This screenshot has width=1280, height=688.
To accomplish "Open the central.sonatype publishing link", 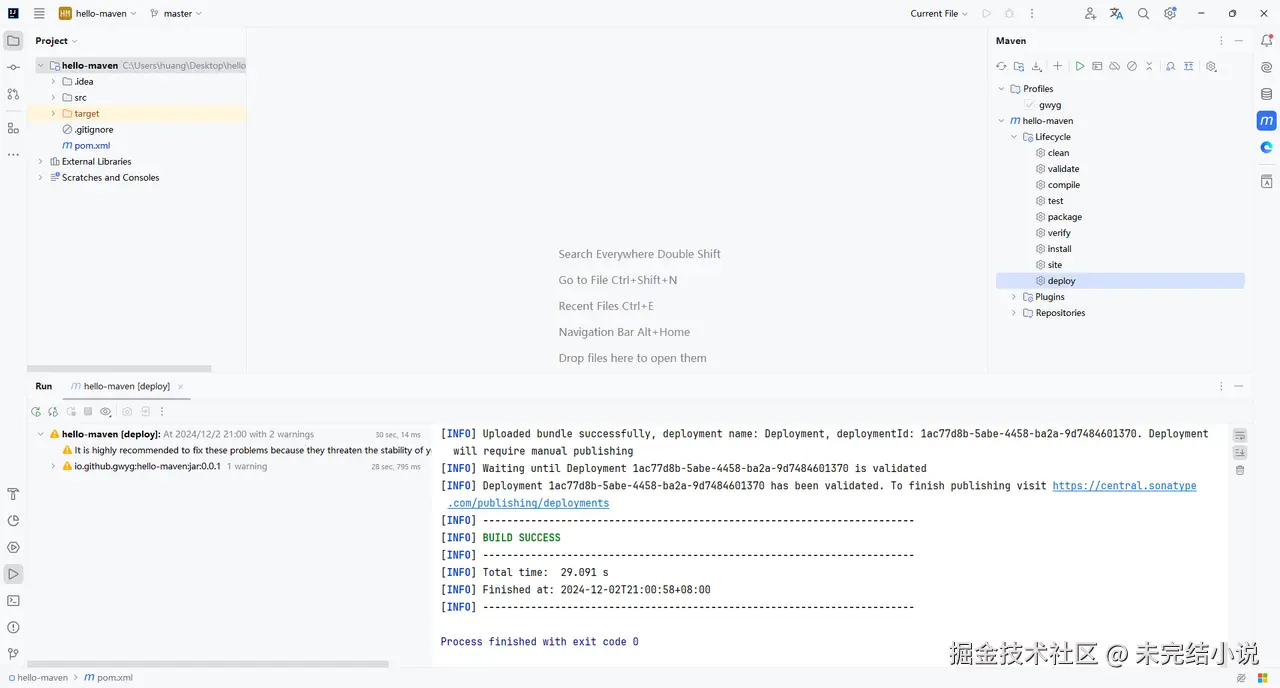I will tap(1124, 486).
